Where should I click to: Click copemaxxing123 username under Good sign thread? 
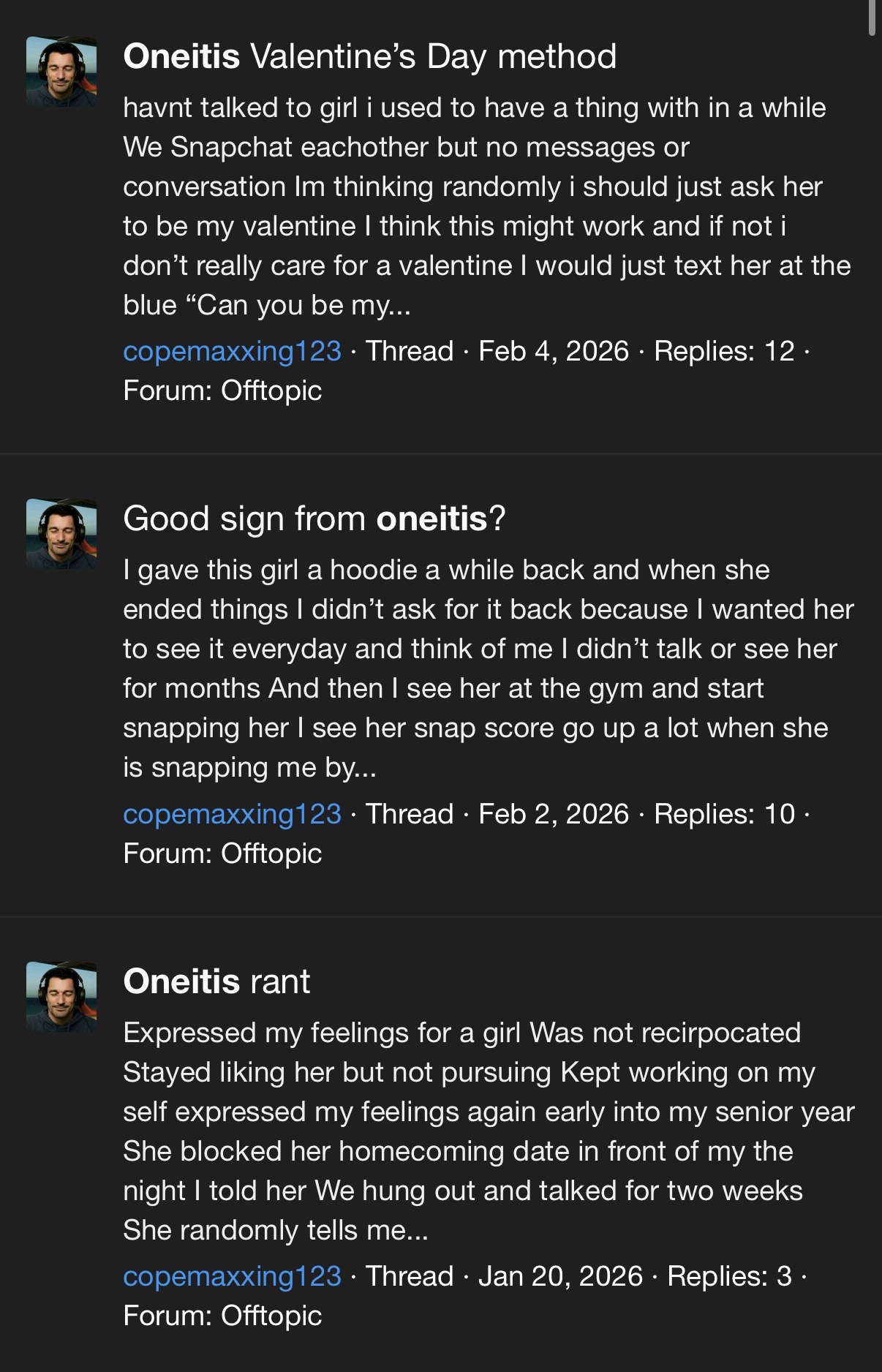[x=232, y=814]
